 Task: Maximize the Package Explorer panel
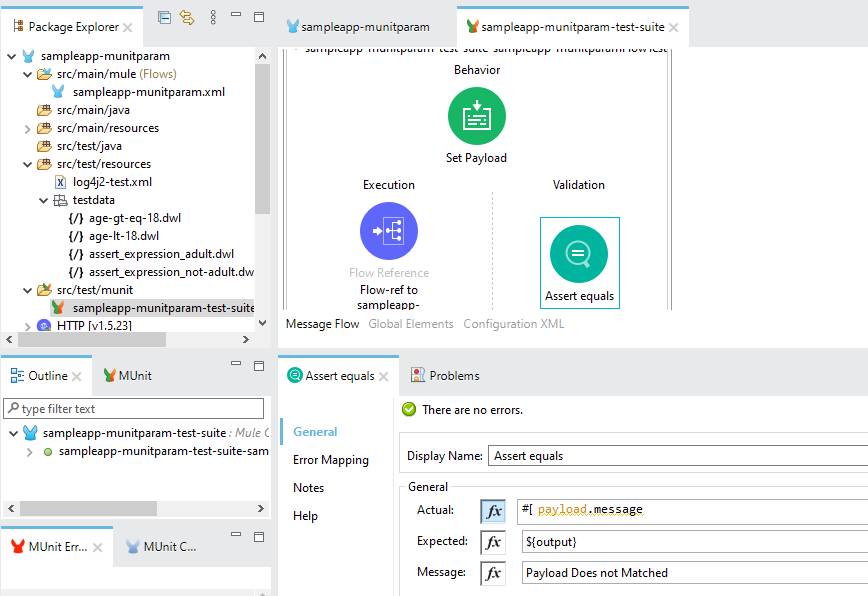coord(259,17)
